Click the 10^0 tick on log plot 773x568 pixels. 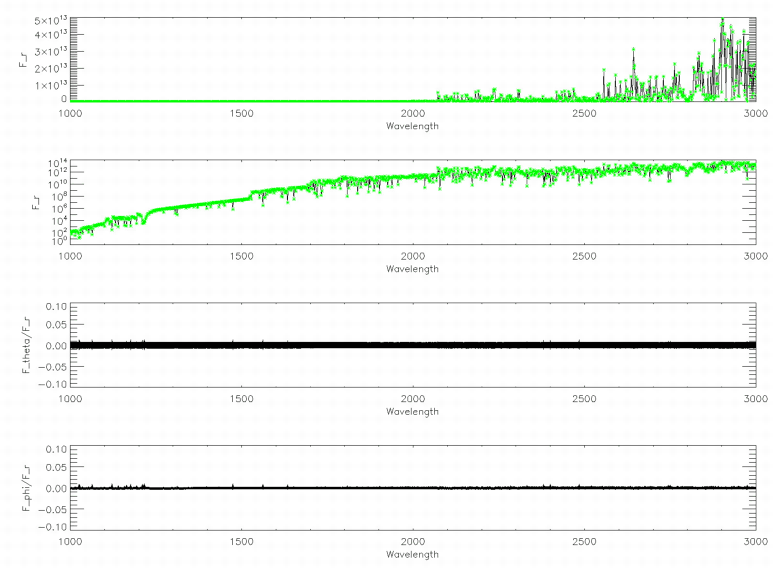point(56,240)
